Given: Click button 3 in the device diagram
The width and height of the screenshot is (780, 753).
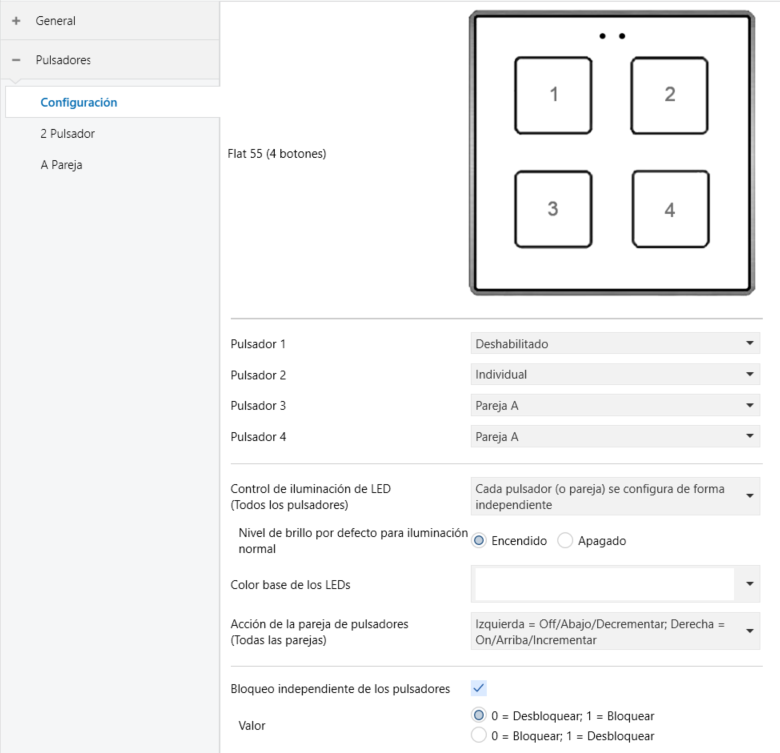Looking at the screenshot, I should point(553,209).
